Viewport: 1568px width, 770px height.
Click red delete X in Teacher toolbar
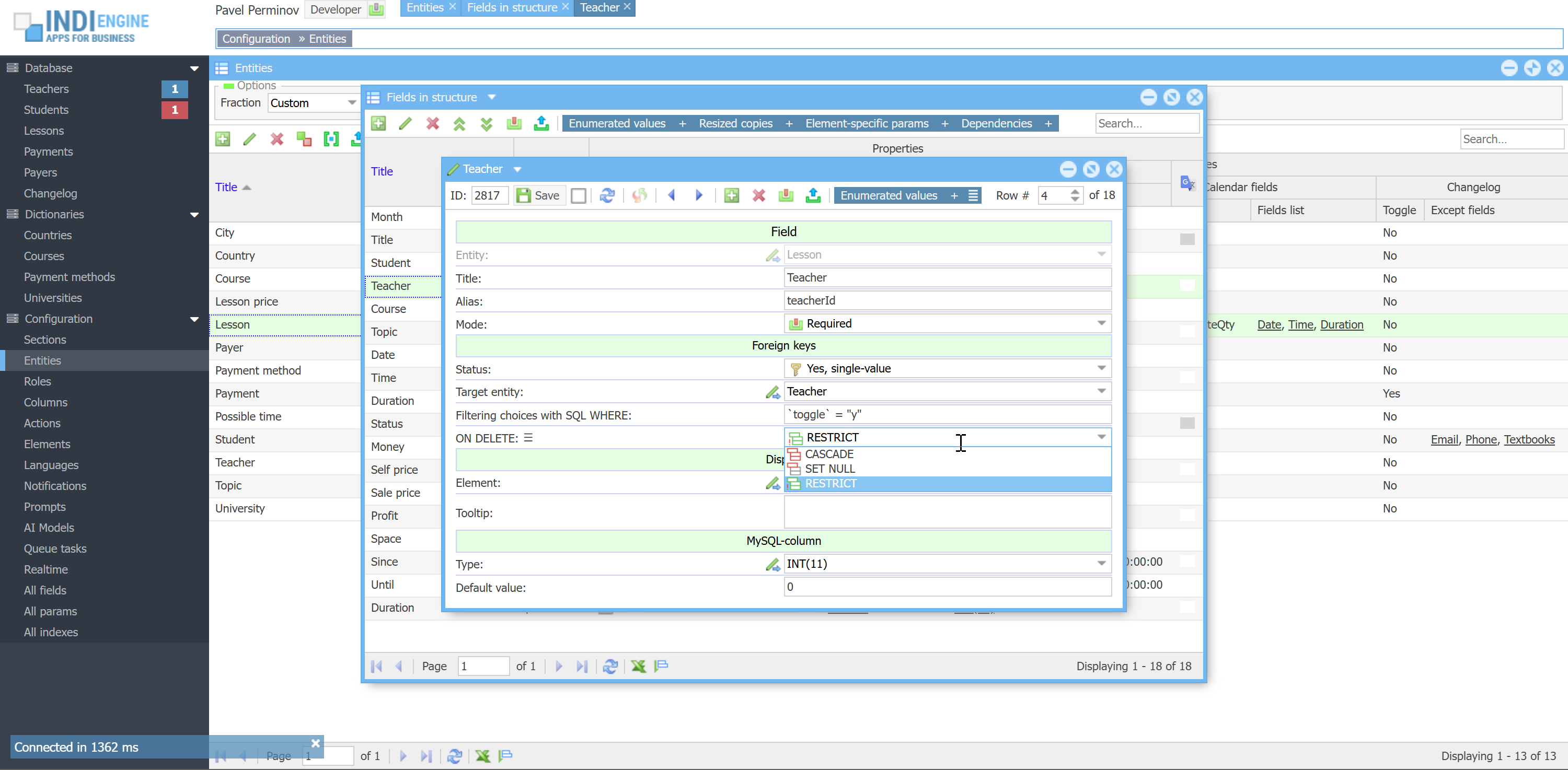758,195
